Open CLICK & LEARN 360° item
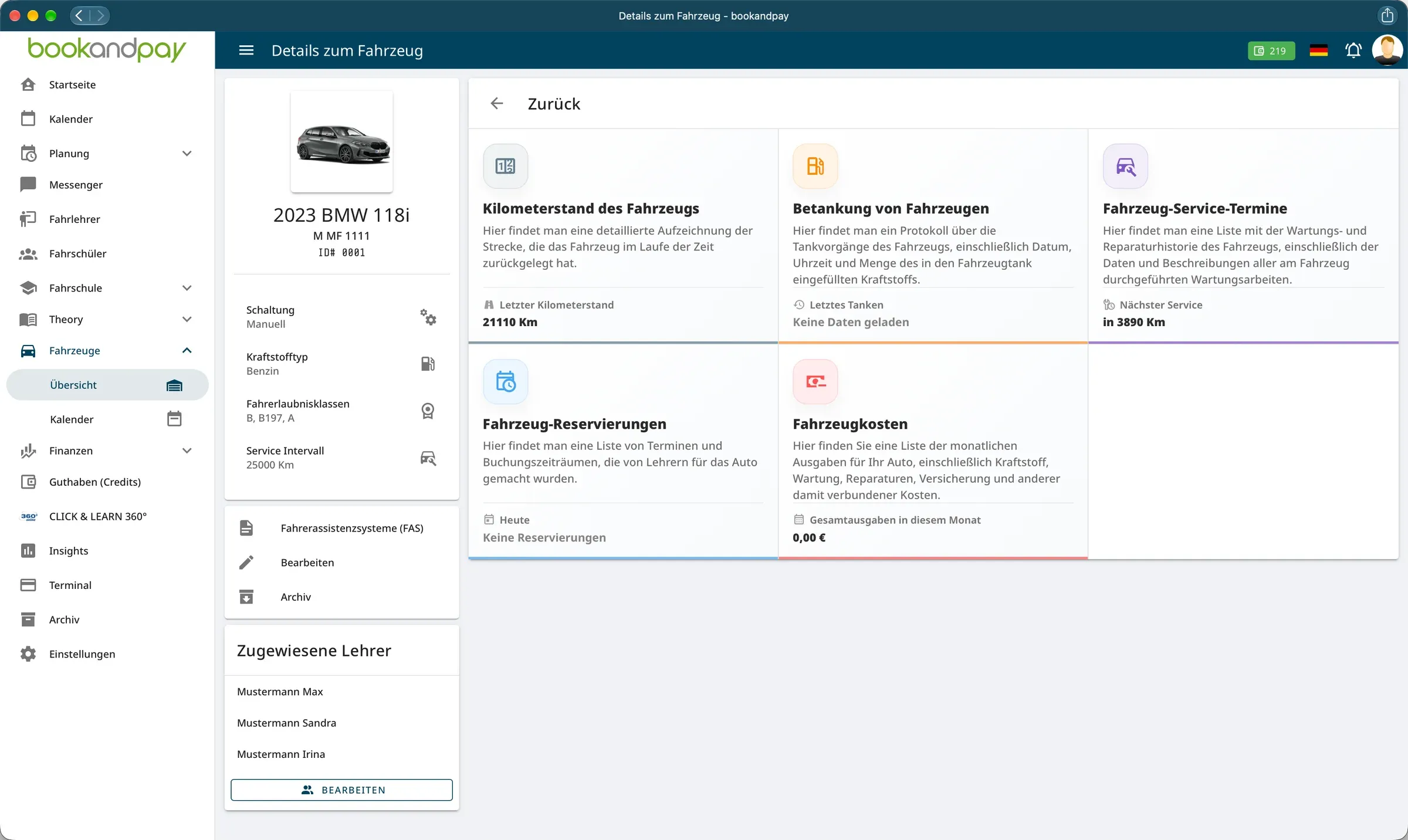The height and width of the screenshot is (840, 1408). coord(107,516)
